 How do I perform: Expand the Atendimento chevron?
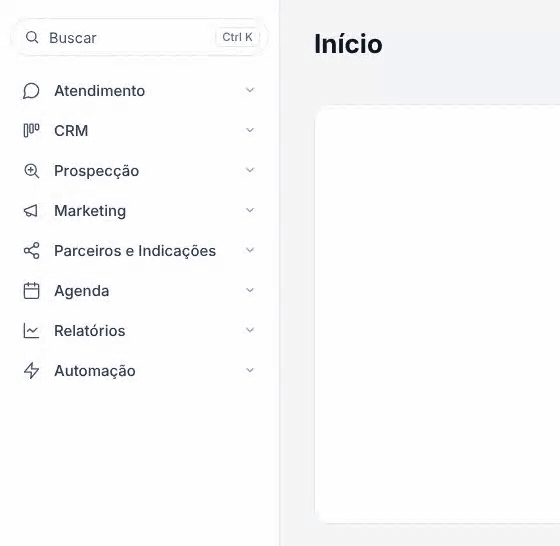(x=250, y=90)
